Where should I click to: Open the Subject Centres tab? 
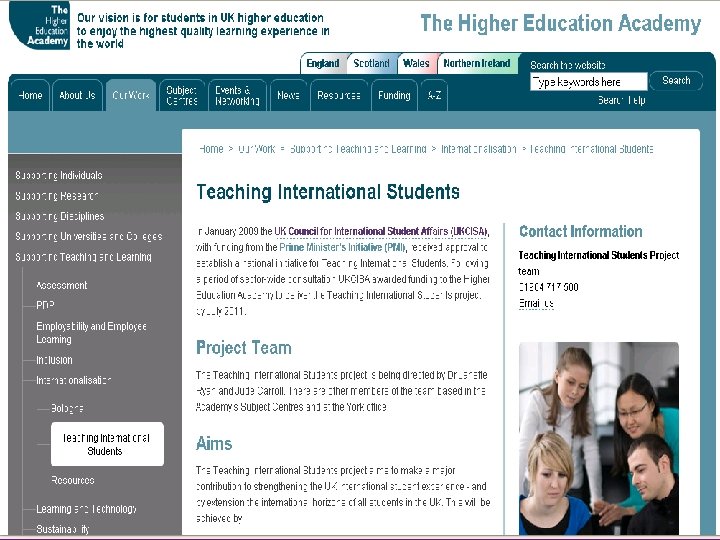182,96
